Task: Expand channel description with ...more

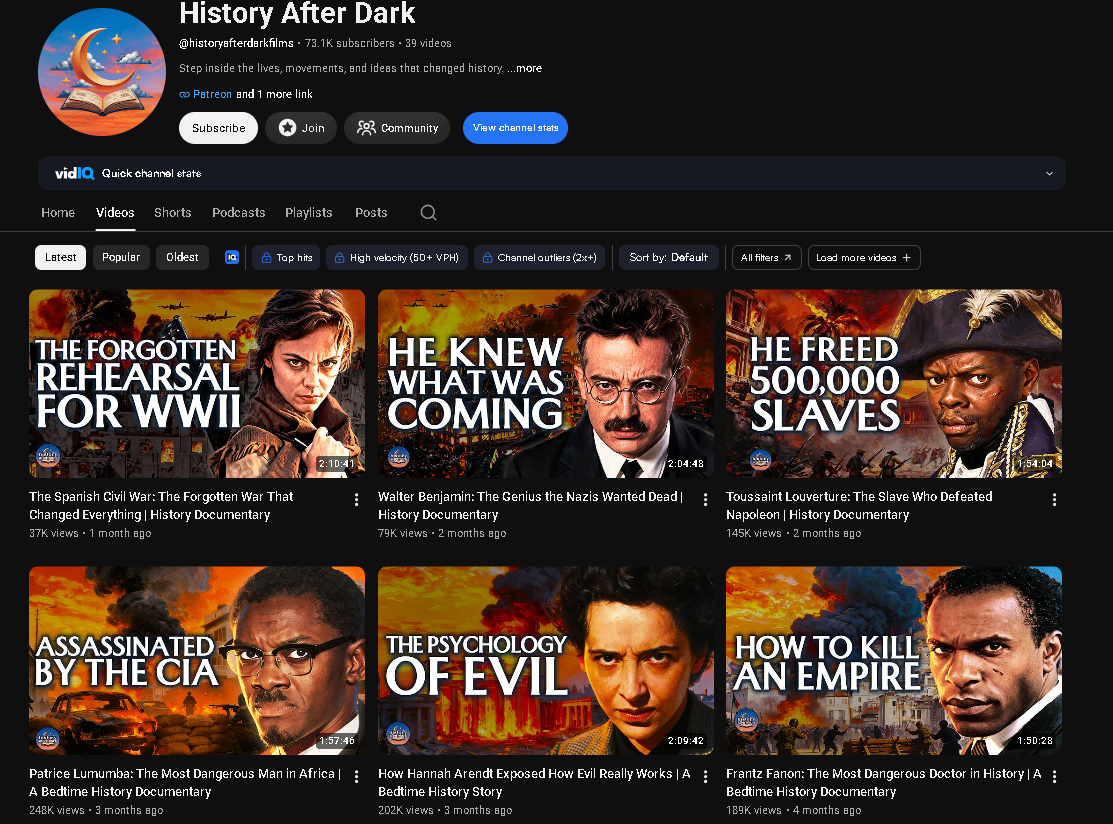Action: (x=525, y=68)
